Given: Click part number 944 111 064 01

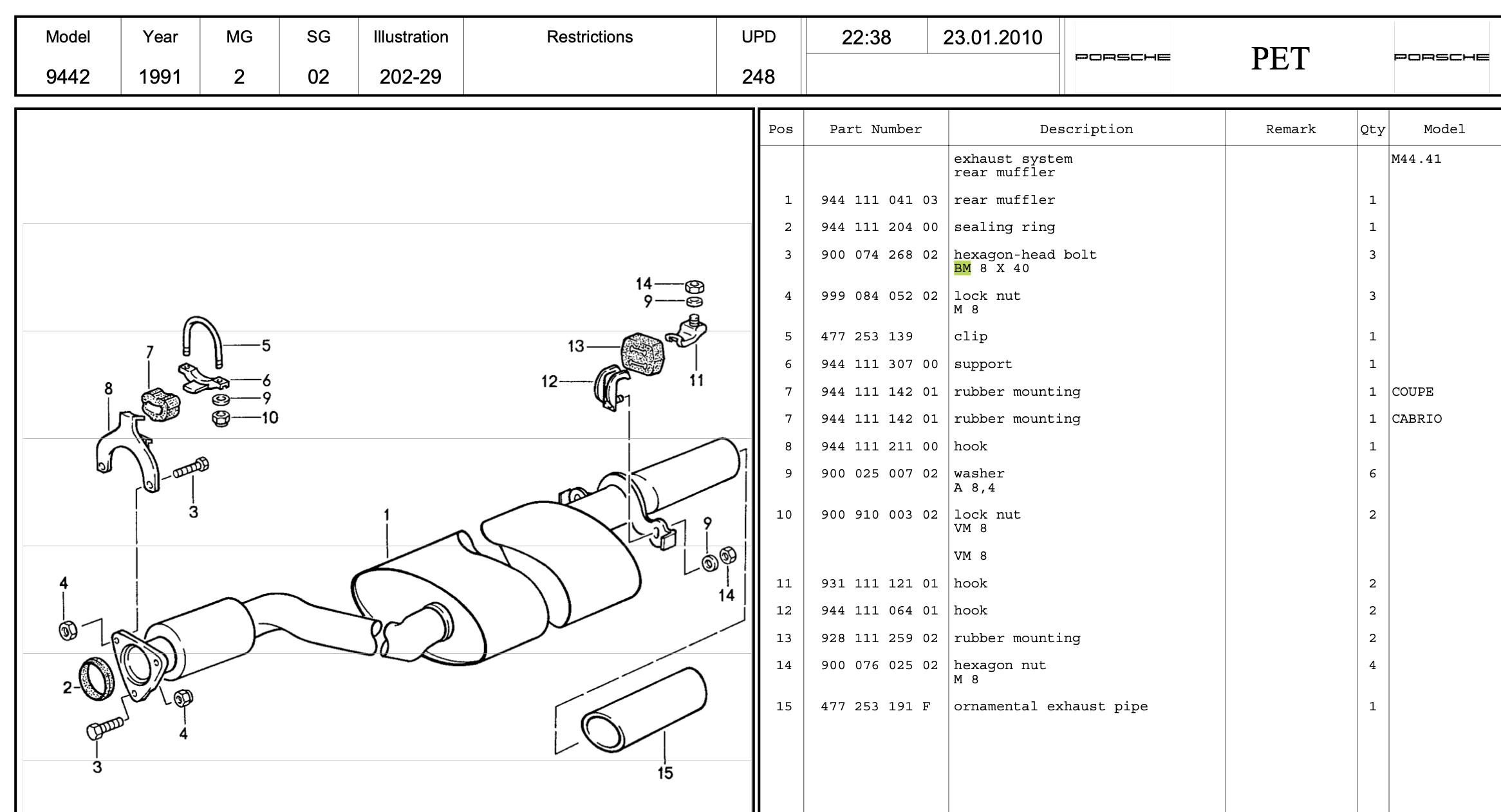Looking at the screenshot, I should (x=879, y=611).
